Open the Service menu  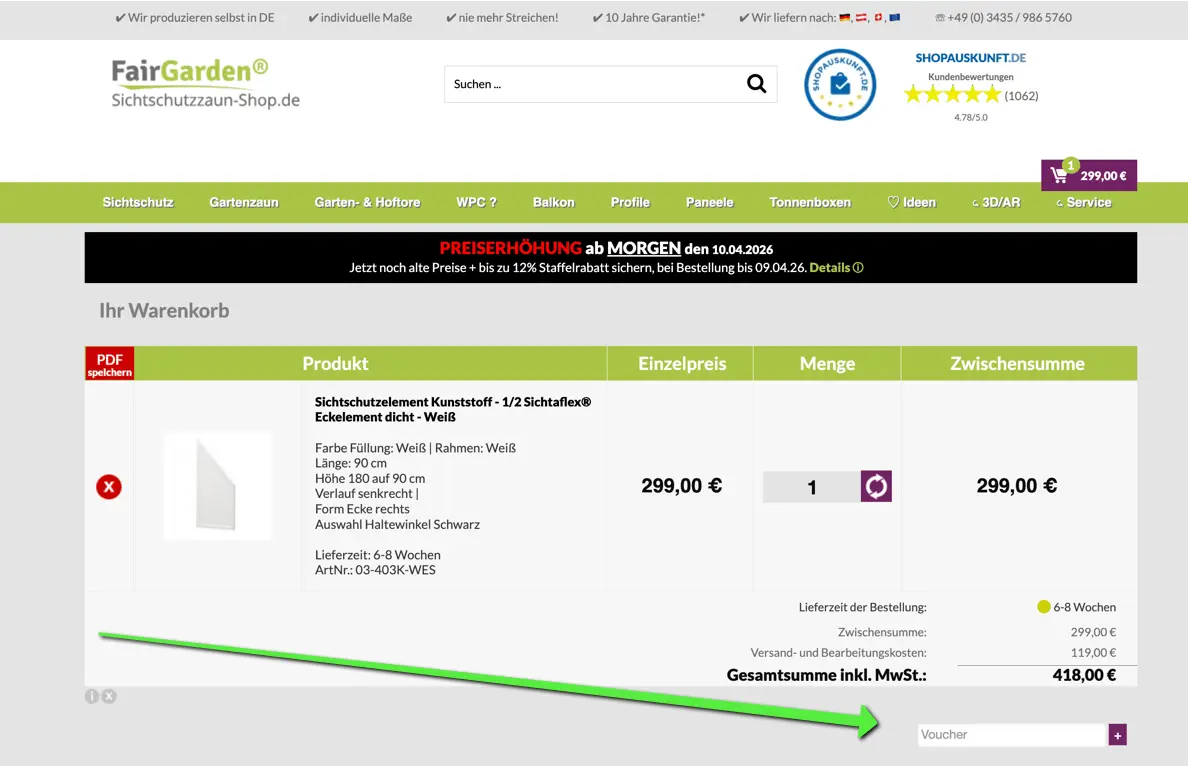1083,202
